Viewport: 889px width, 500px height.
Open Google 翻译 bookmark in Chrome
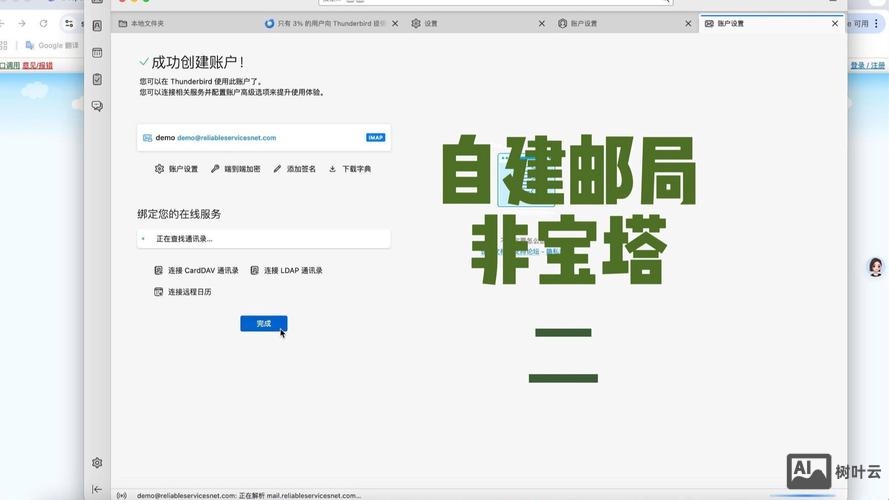pyautogui.click(x=52, y=45)
